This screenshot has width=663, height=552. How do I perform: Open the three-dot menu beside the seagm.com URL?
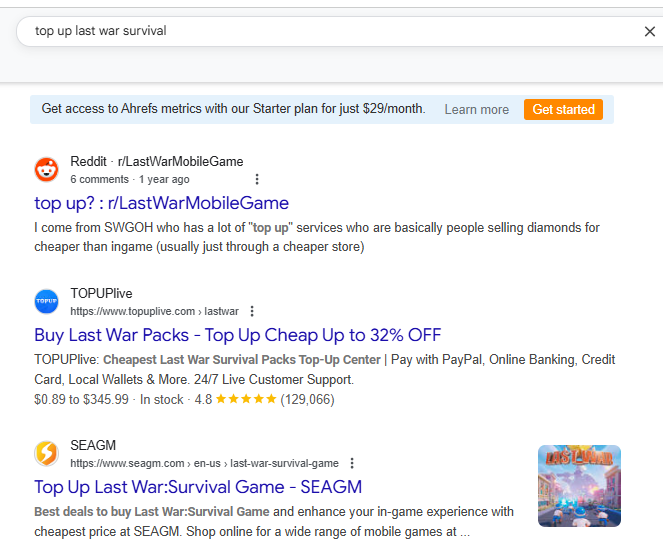point(352,463)
